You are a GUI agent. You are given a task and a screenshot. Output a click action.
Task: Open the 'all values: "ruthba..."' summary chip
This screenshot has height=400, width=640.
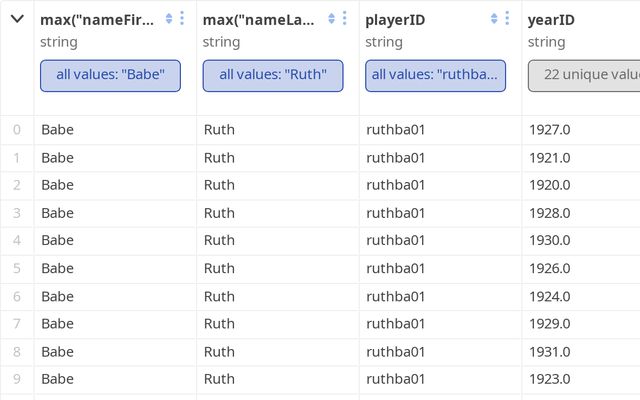(435, 75)
